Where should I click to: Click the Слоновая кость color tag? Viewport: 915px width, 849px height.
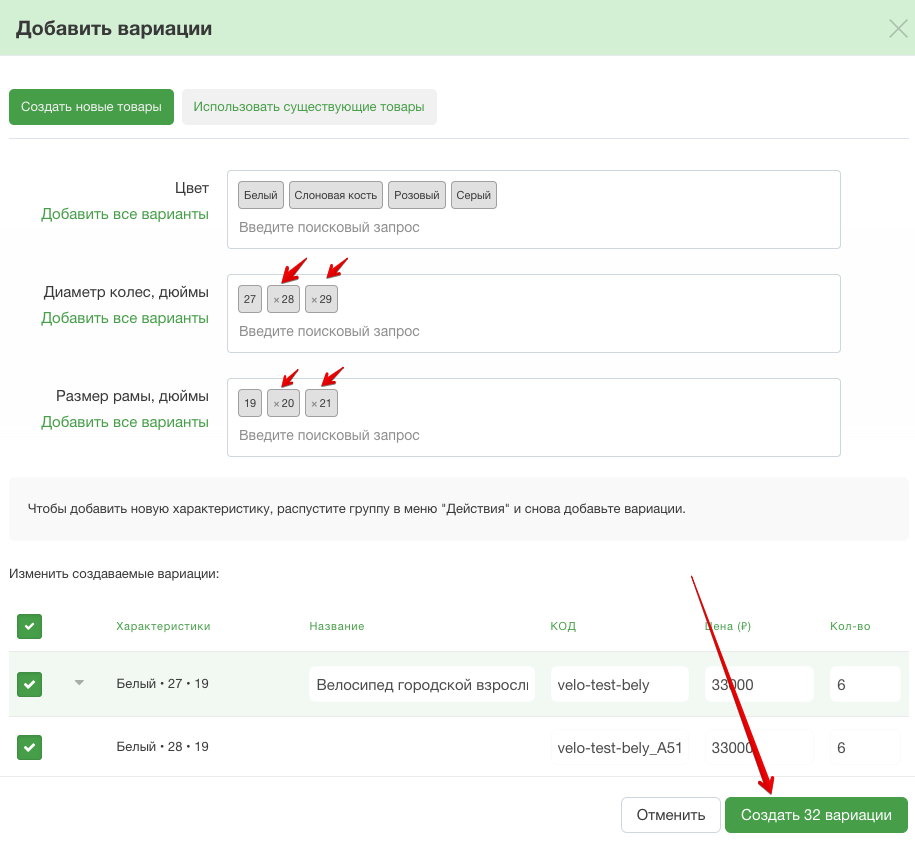(336, 195)
